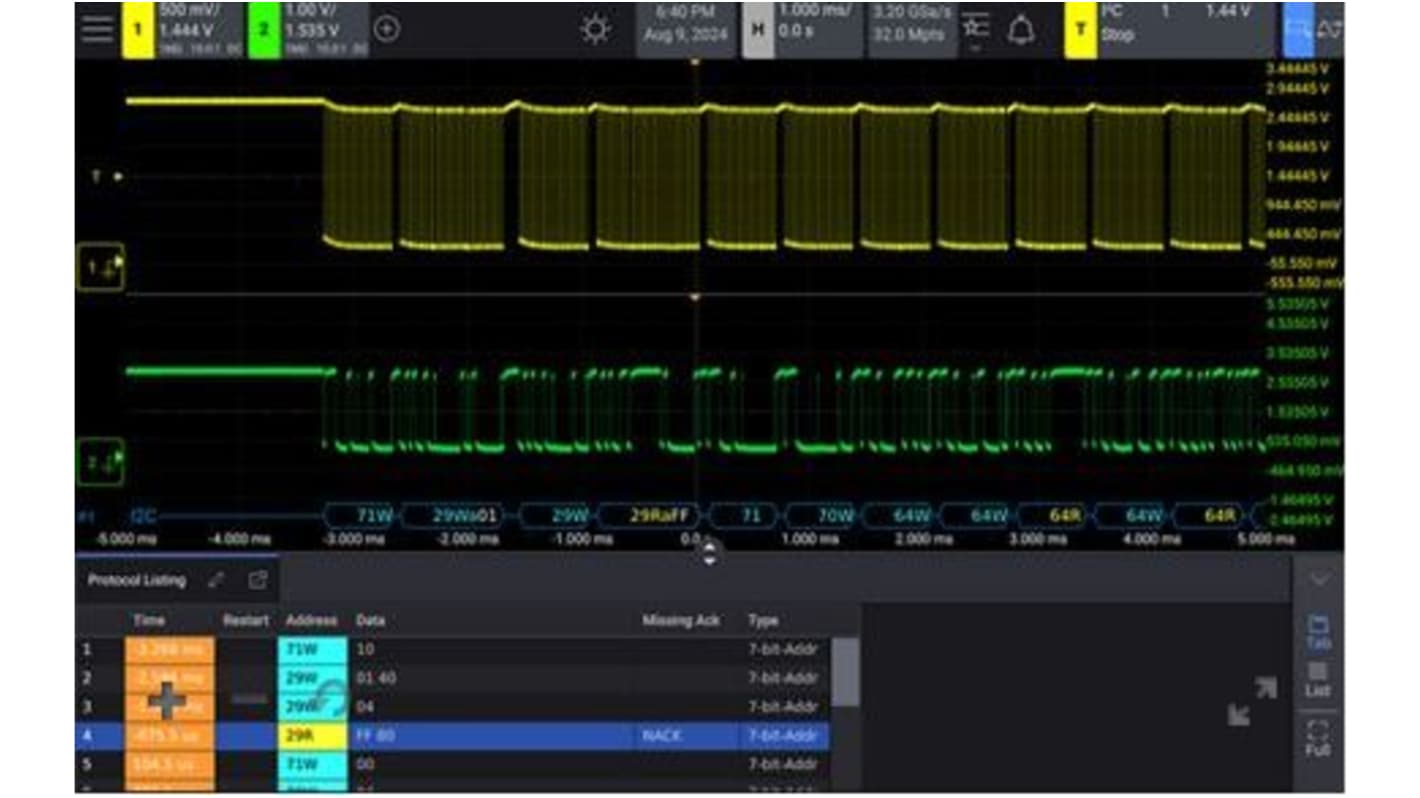Sort by the Data column header

point(370,621)
